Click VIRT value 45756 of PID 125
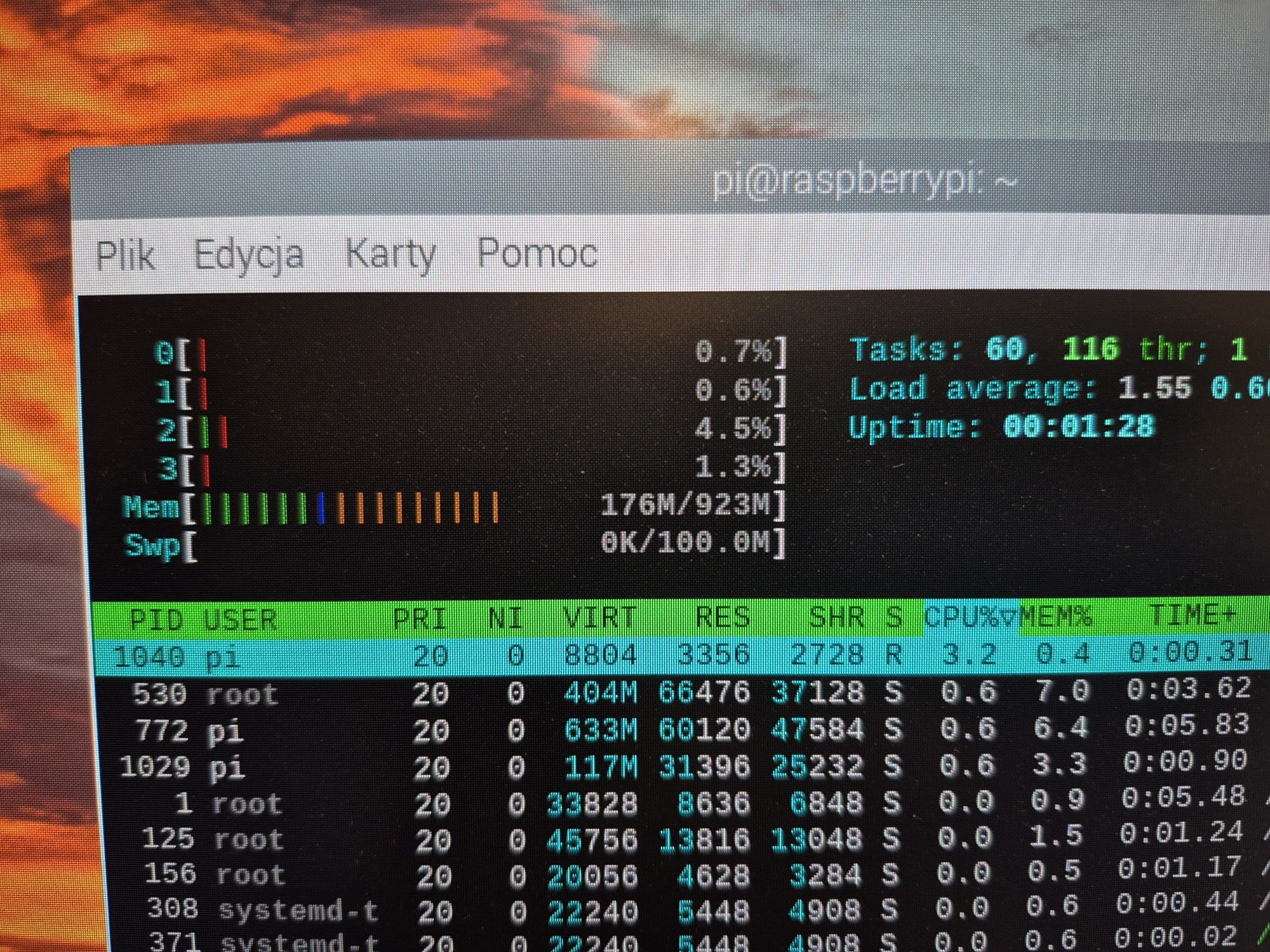This screenshot has height=952, width=1270. (x=592, y=840)
